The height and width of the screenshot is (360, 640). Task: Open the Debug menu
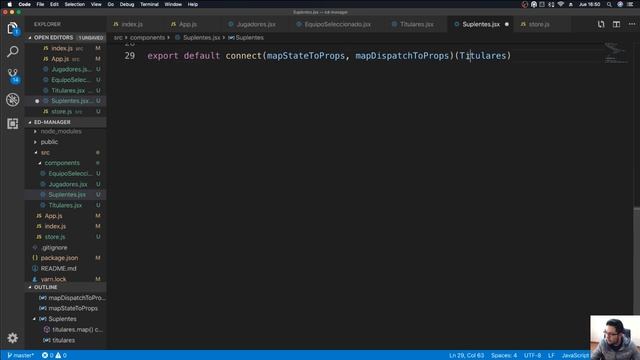click(x=127, y=4)
